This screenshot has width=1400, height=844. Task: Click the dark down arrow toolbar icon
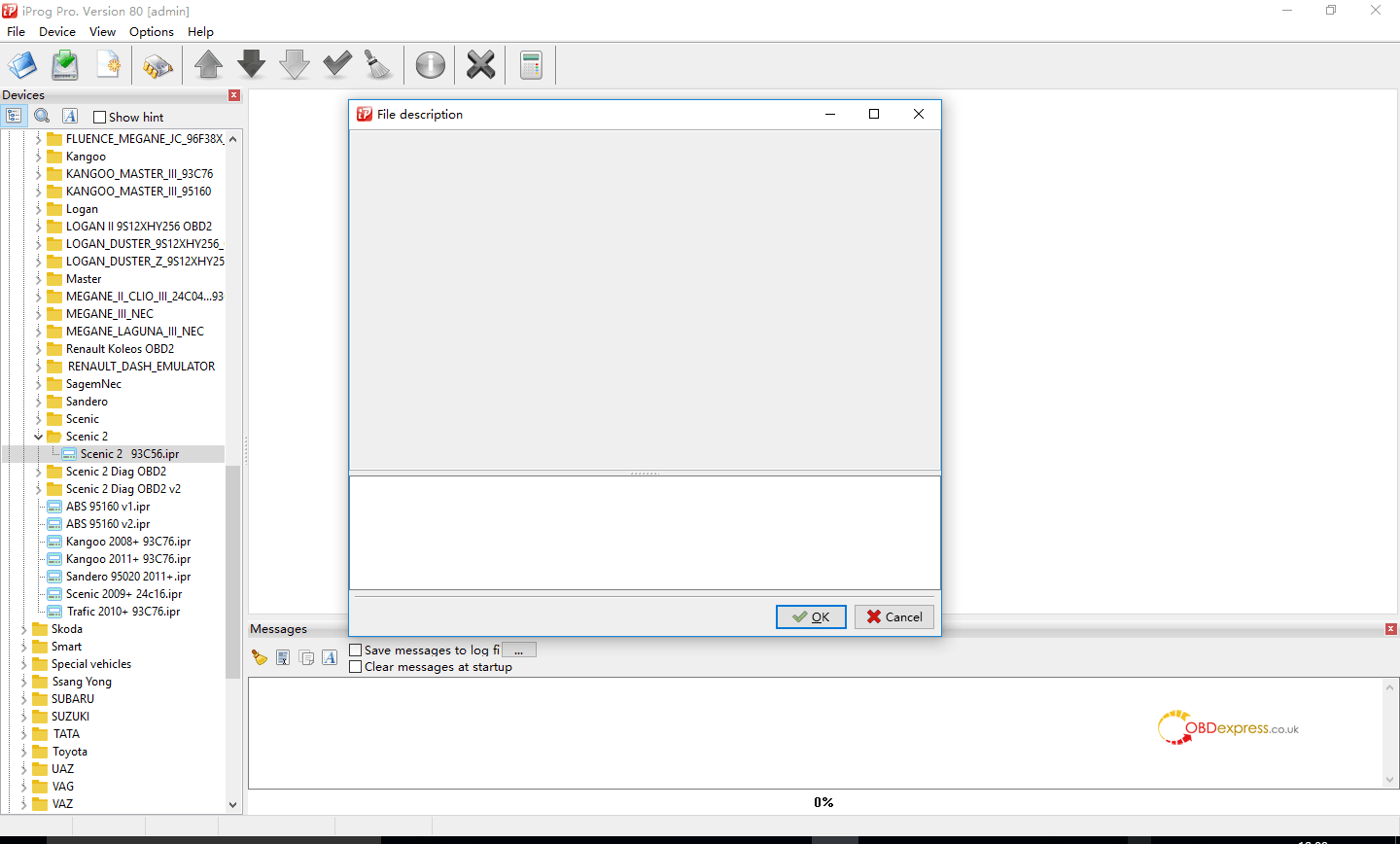pyautogui.click(x=252, y=65)
